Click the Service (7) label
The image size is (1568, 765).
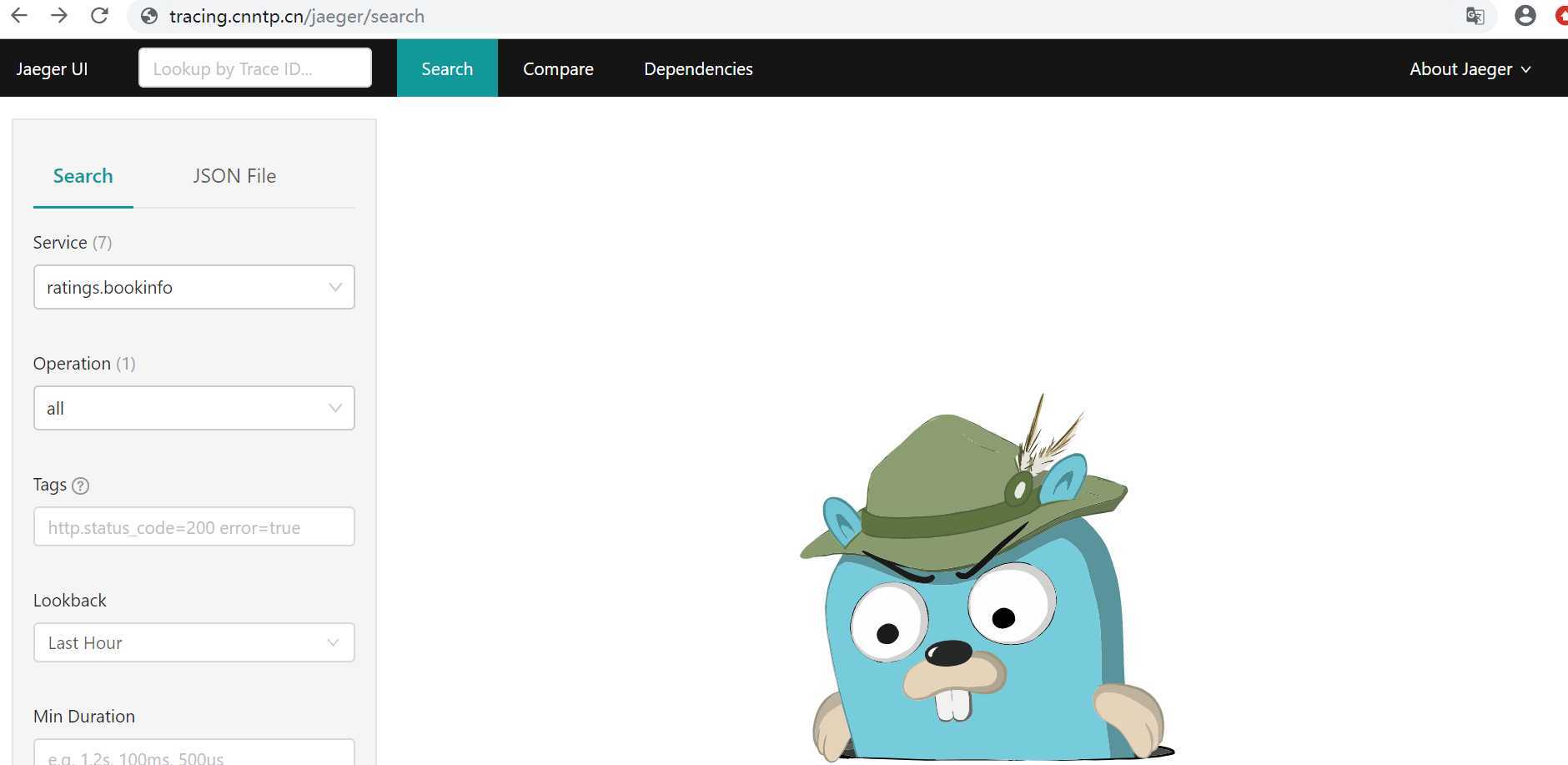[x=73, y=242]
